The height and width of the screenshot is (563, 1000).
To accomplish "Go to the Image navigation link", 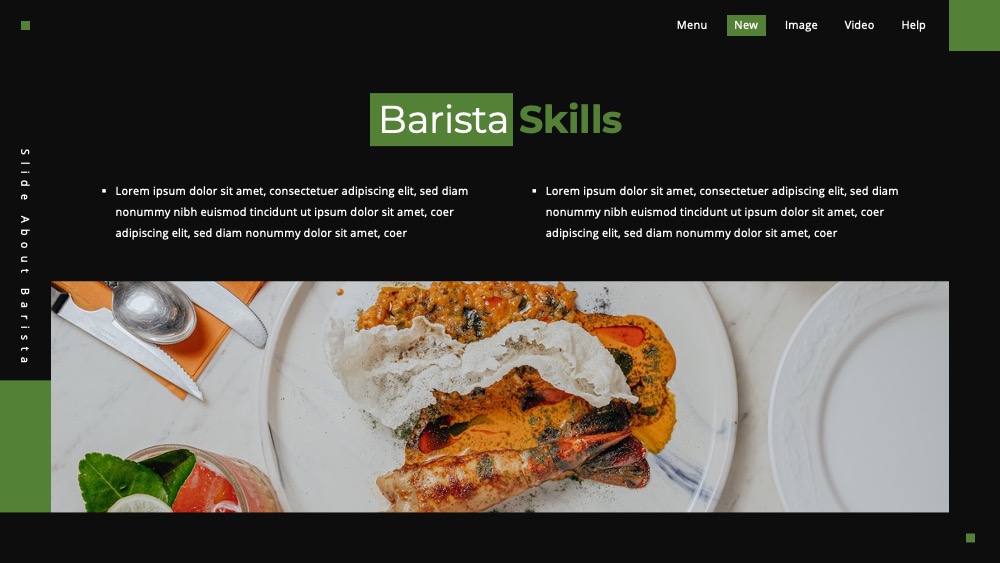I will (801, 25).
